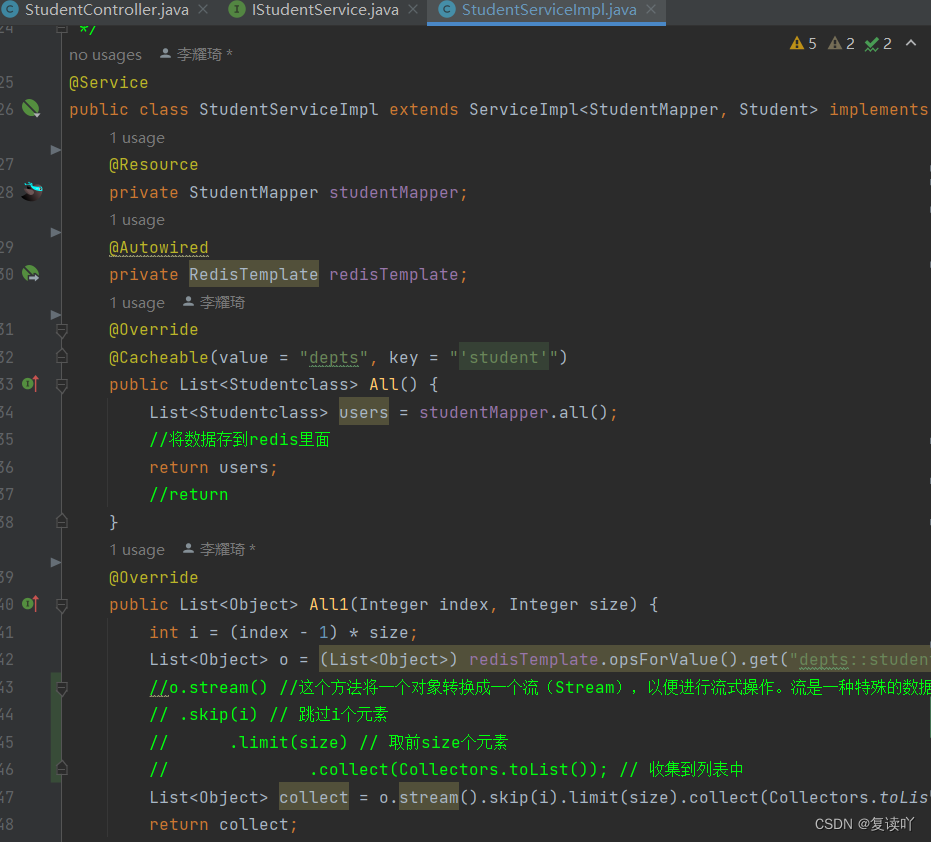The height and width of the screenshot is (842, 931).
Task: Click the green typo check indicator
Action: 878,43
